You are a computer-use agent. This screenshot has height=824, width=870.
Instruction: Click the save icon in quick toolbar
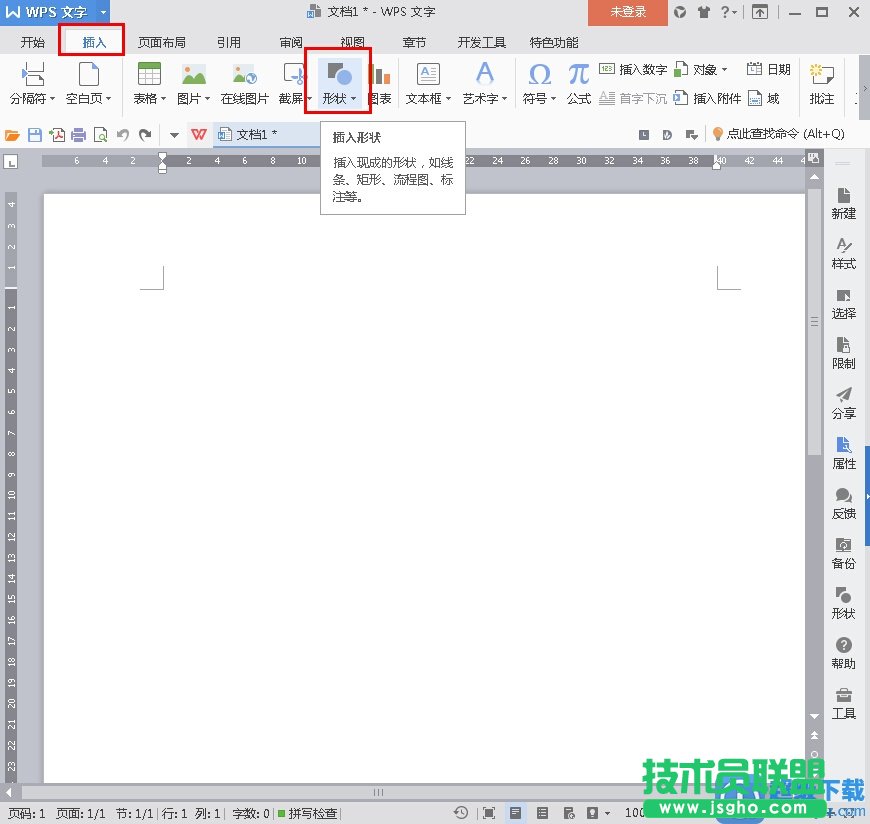[x=35, y=135]
